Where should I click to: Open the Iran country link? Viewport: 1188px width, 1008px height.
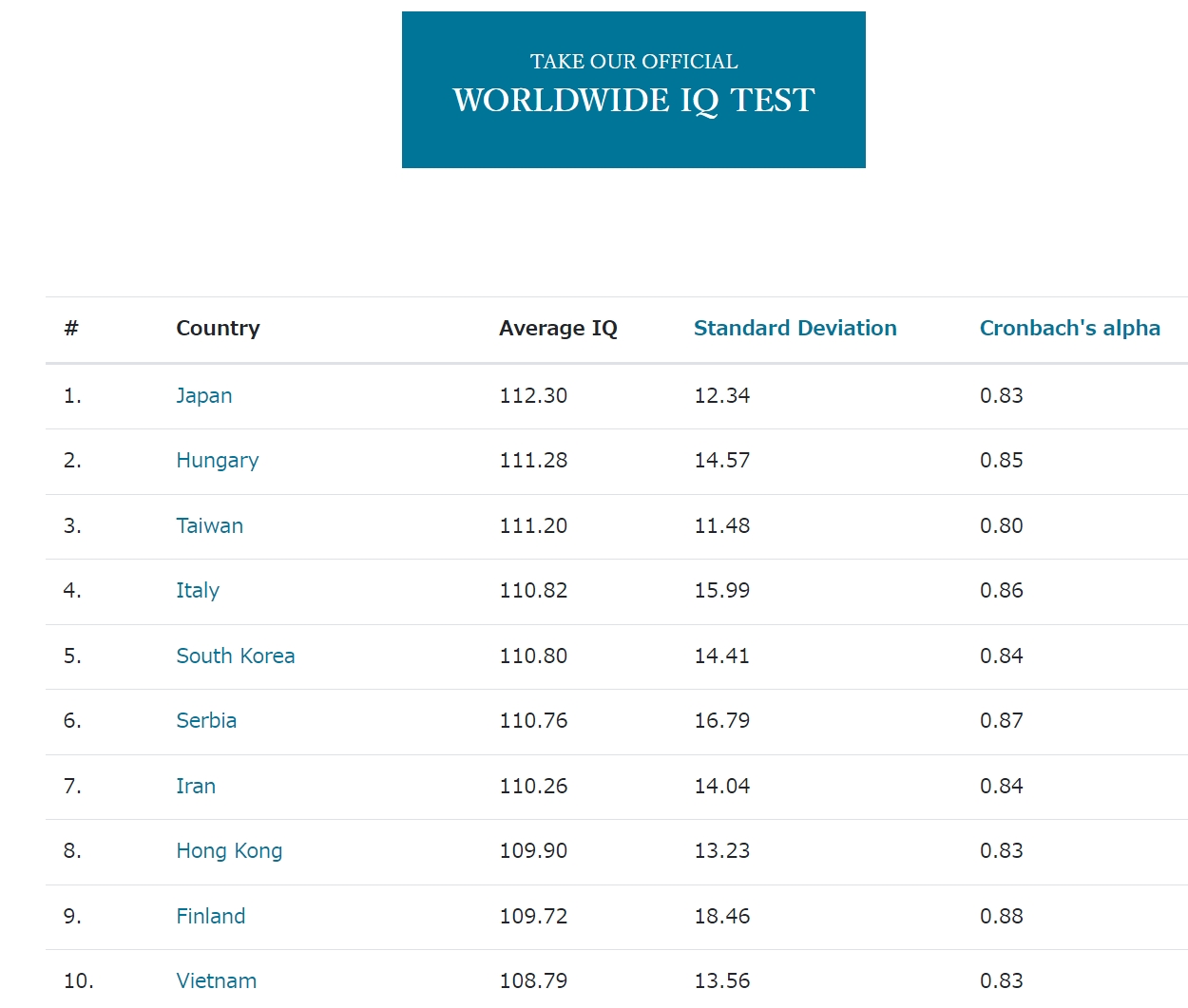196,786
